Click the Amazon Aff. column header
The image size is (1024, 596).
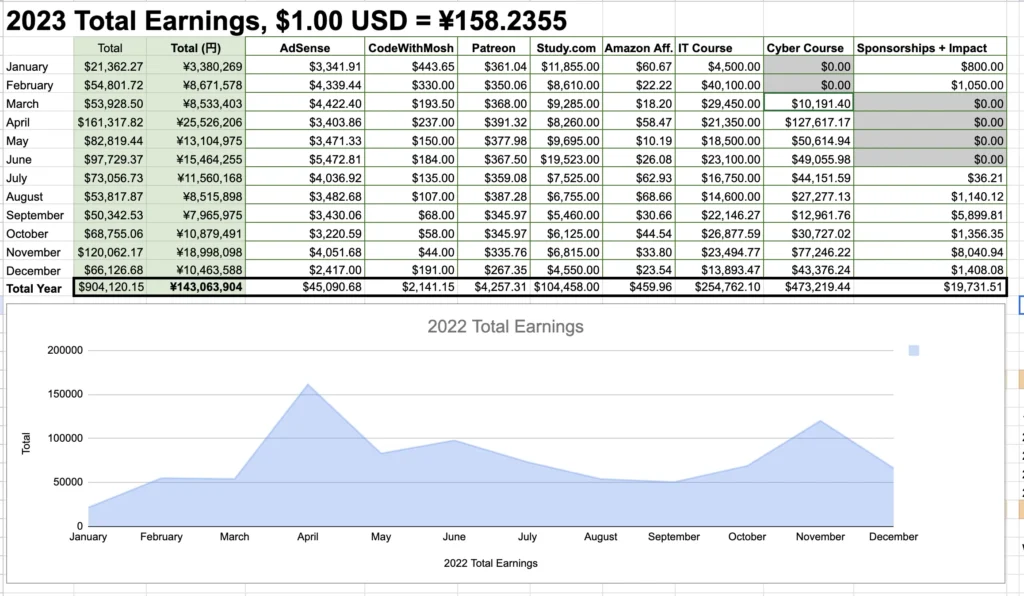[x=638, y=47]
